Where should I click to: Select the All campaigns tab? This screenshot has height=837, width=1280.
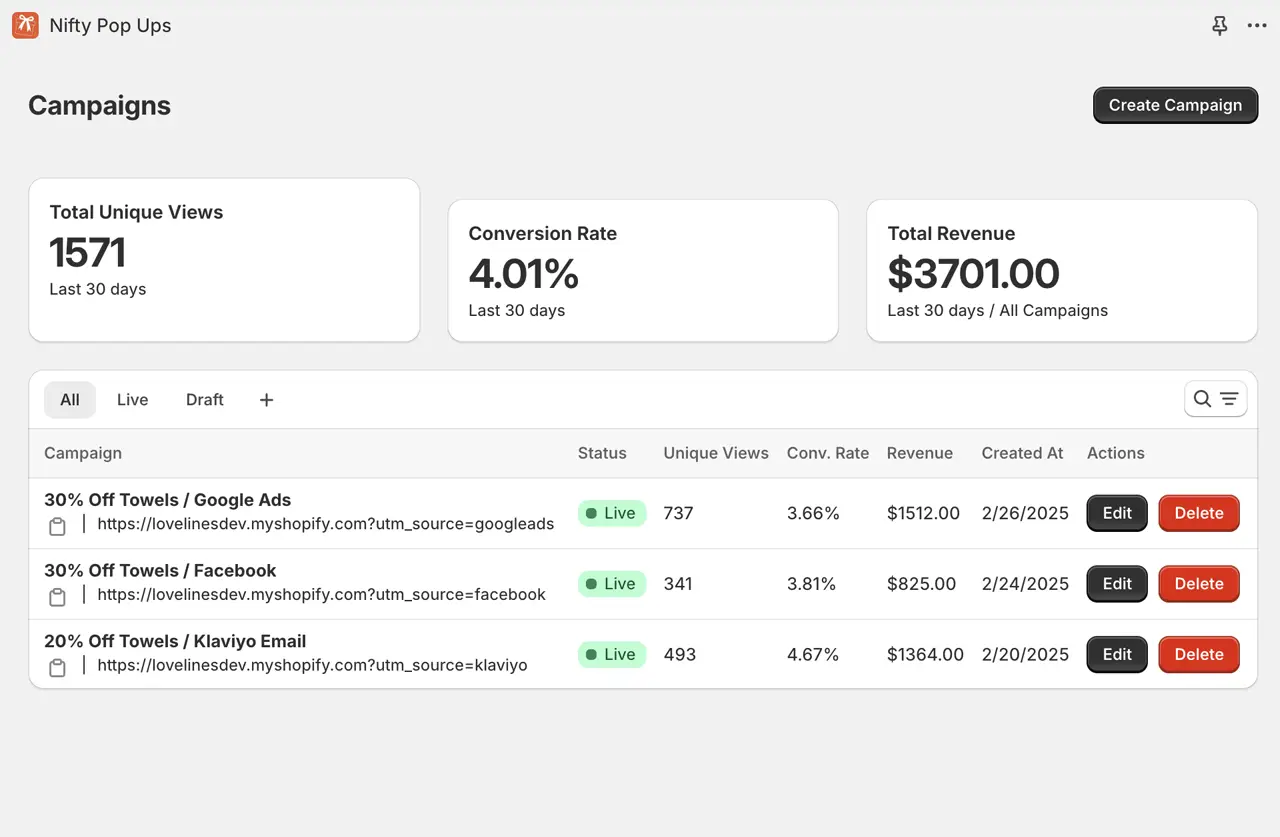pos(70,400)
